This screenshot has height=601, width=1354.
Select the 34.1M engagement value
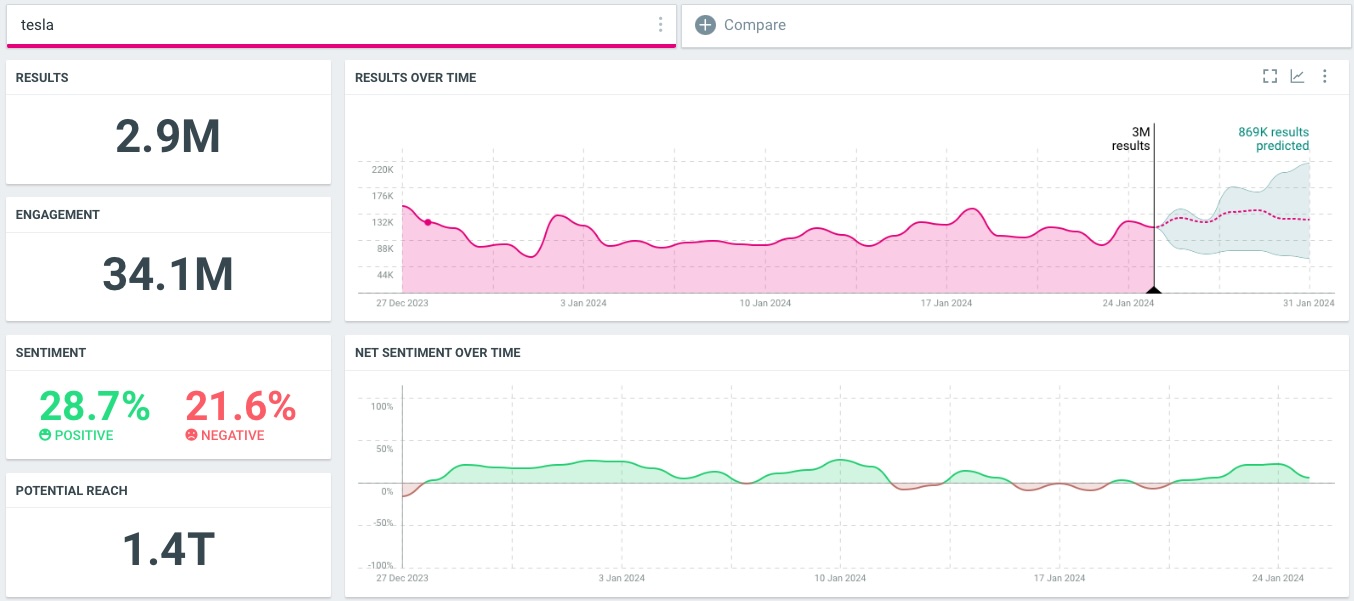pyautogui.click(x=168, y=274)
